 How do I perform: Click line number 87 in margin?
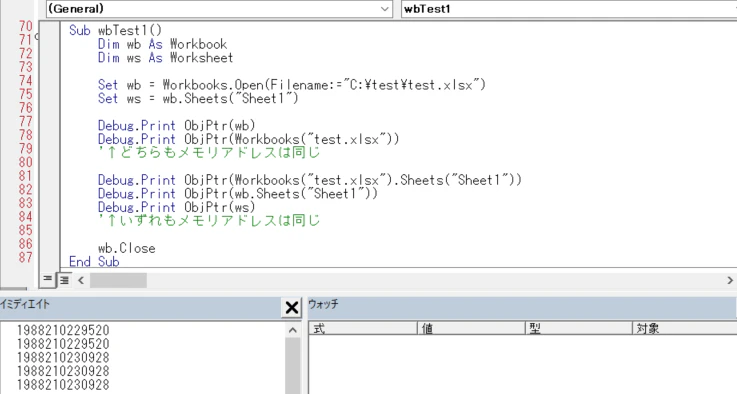(x=26, y=258)
